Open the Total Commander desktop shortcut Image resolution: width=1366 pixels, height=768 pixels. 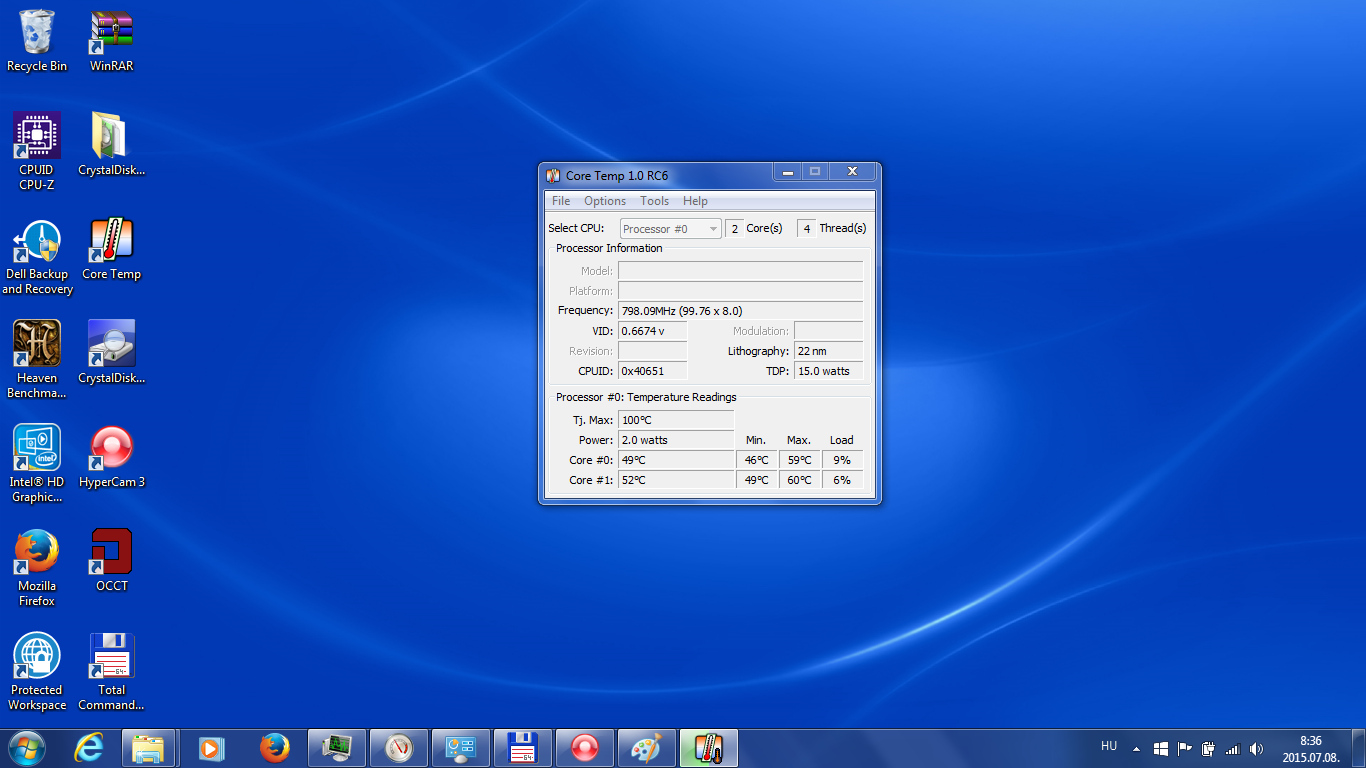coord(111,657)
